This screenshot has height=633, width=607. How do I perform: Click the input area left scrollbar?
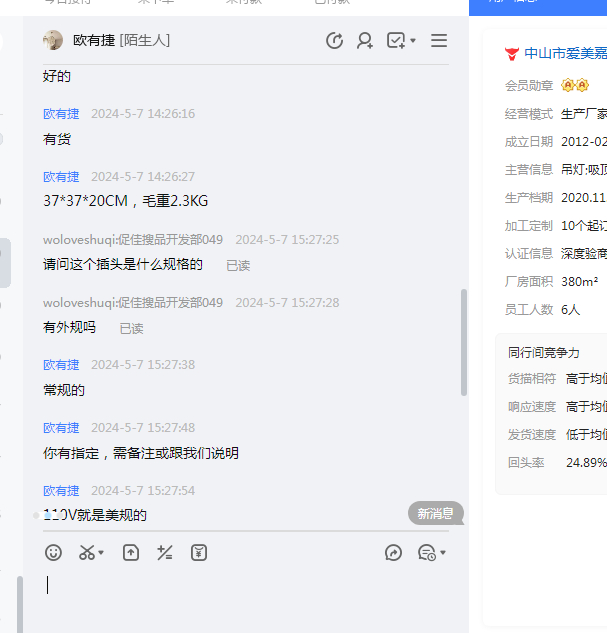[x=20, y=604]
